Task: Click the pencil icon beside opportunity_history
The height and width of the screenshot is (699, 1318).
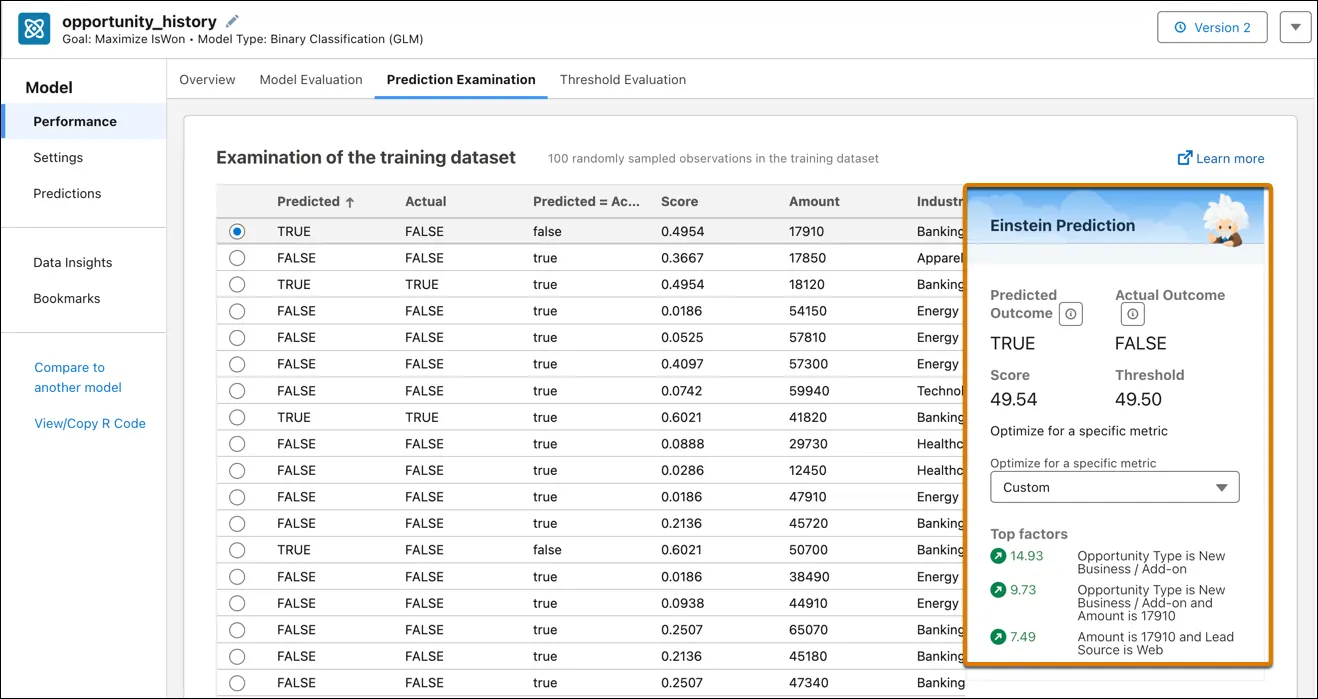Action: [233, 20]
